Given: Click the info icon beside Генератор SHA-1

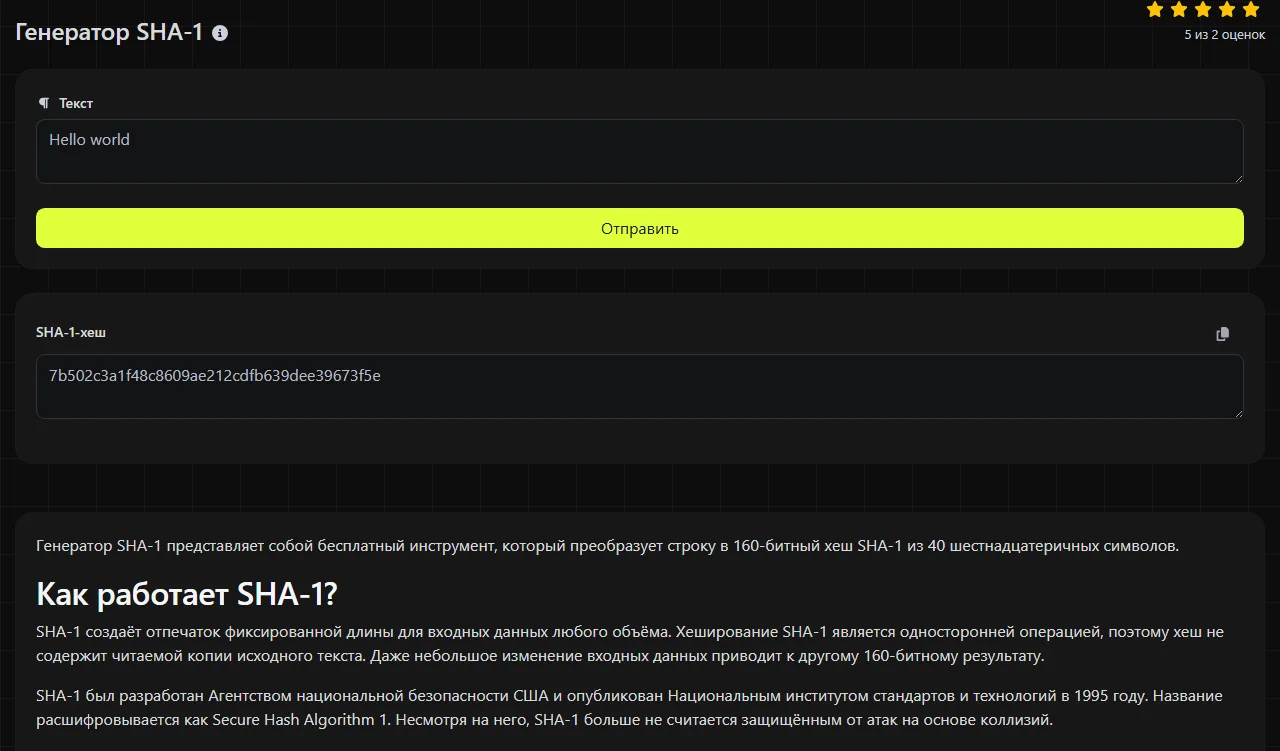Looking at the screenshot, I should pyautogui.click(x=220, y=33).
